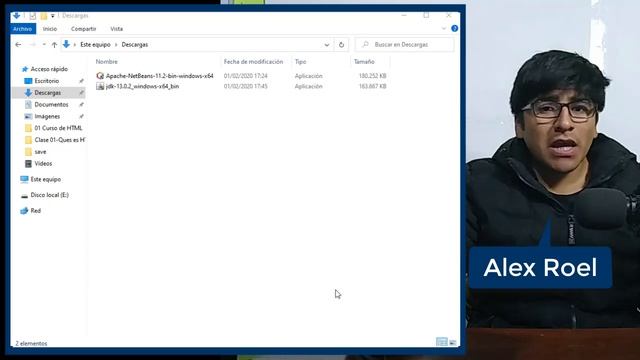Click the Red network icon
This screenshot has width=640, height=360.
[24, 211]
